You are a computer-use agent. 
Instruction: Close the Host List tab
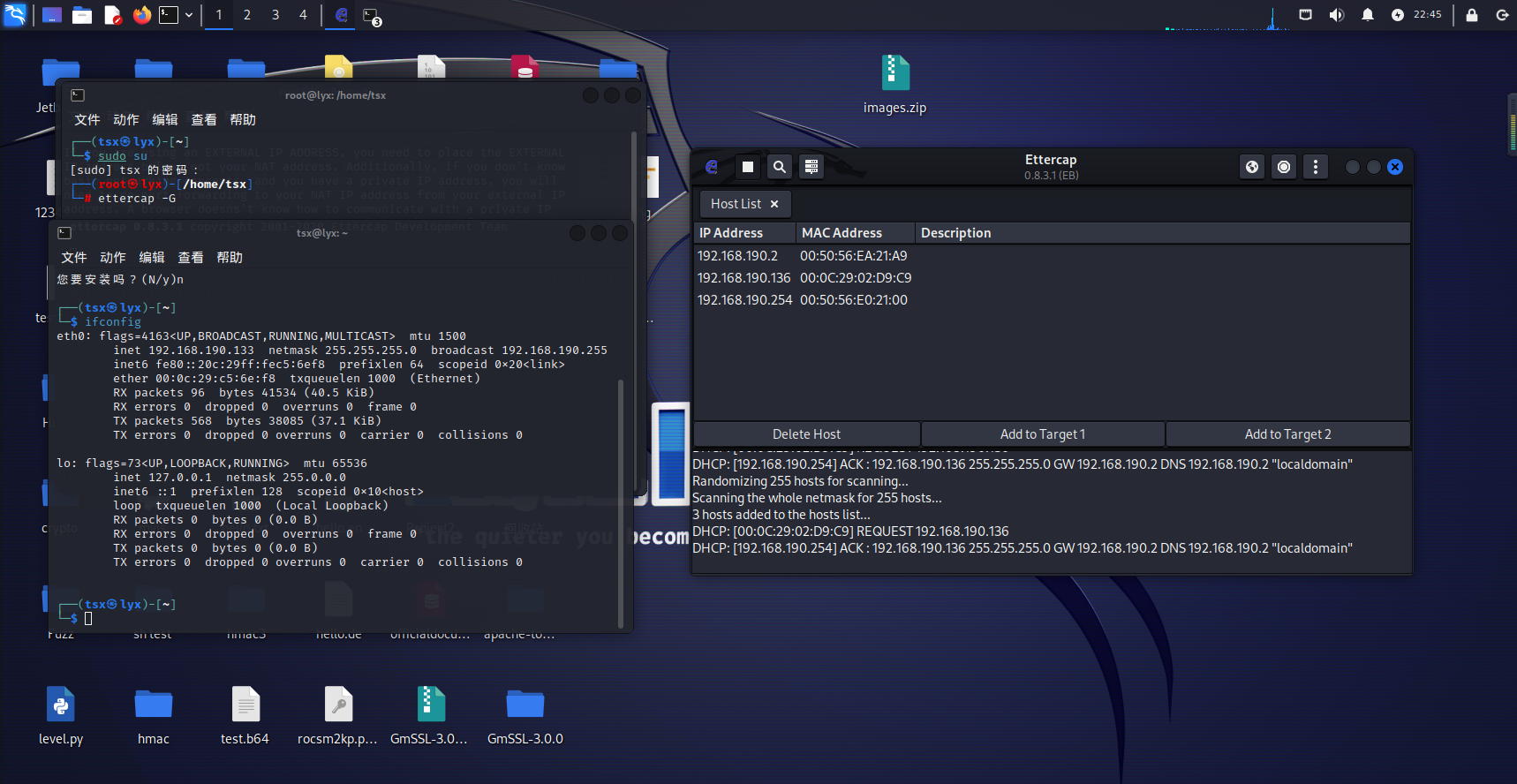(x=774, y=204)
